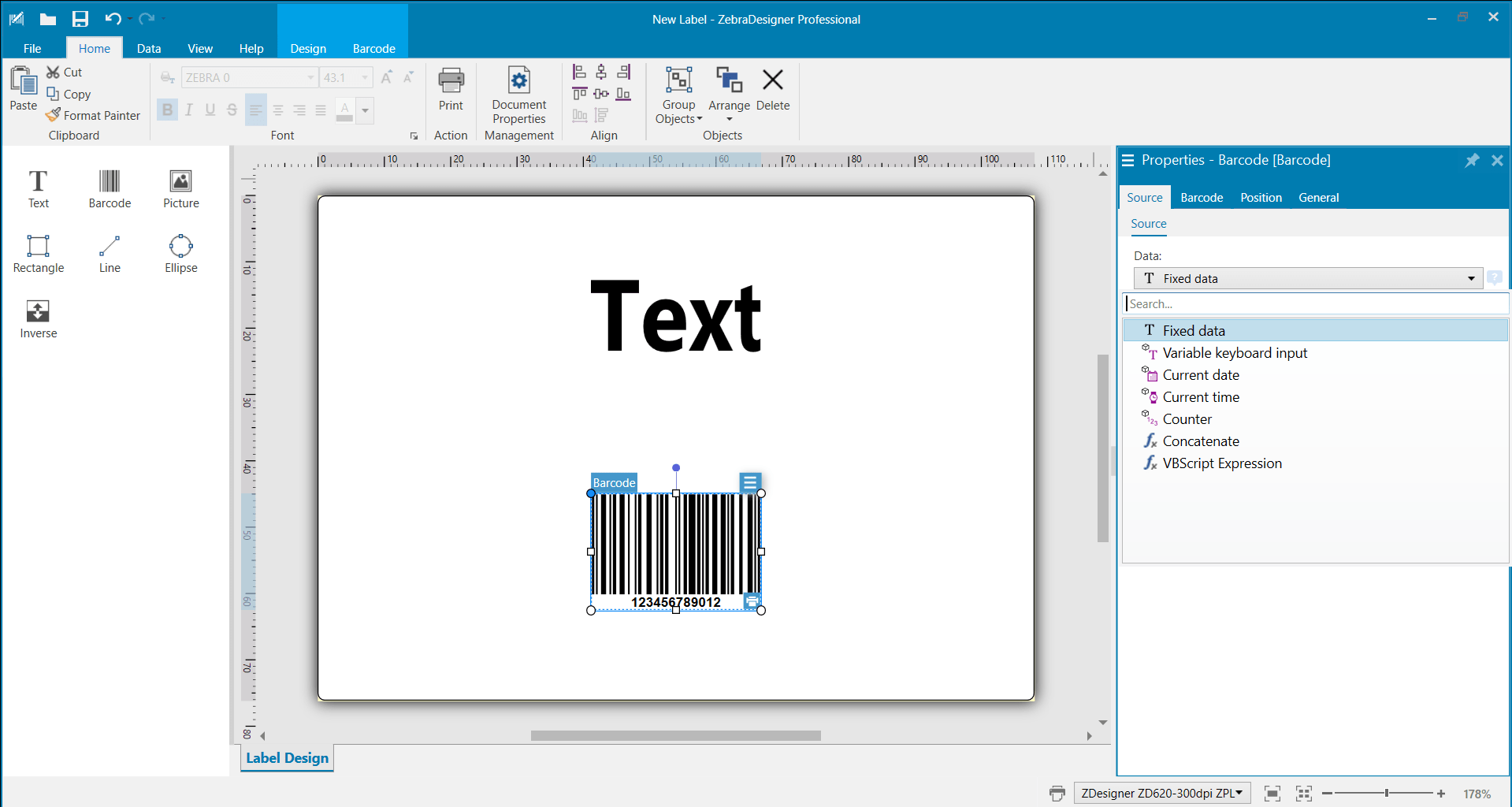Align objects left in Align group
The width and height of the screenshot is (1512, 807).
coord(579,73)
